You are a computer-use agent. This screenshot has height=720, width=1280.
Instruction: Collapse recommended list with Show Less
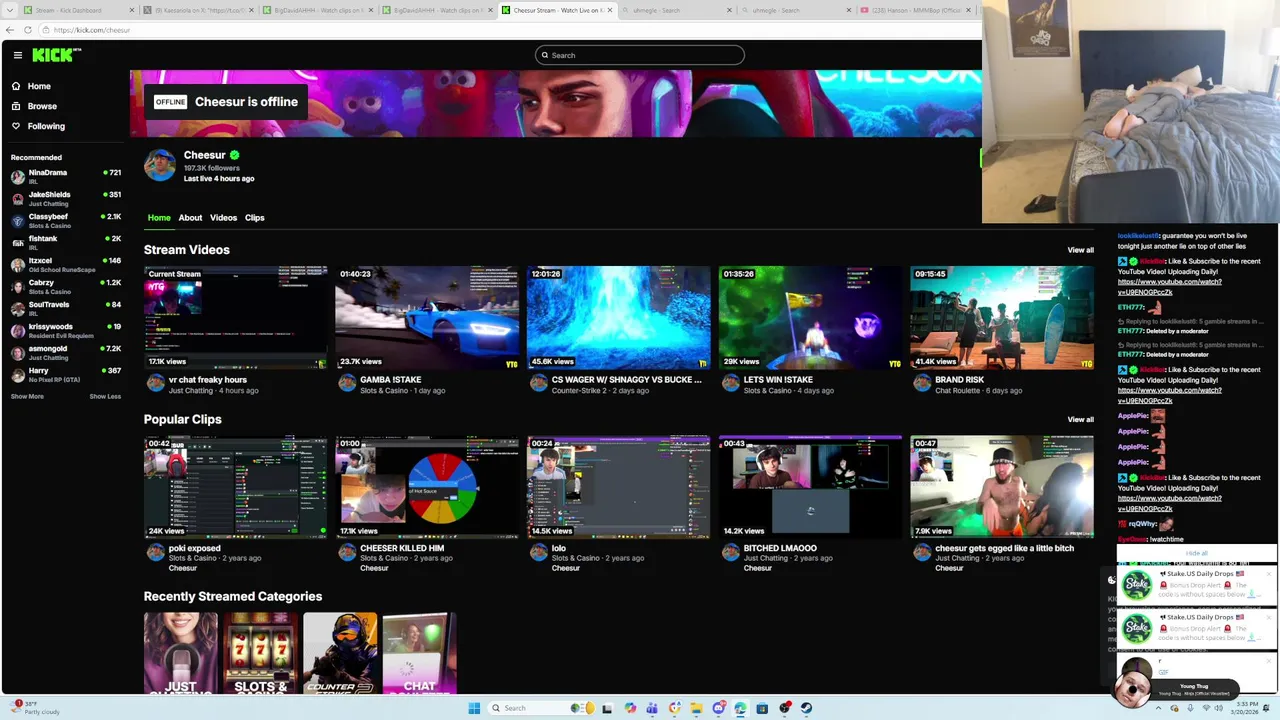pos(105,396)
